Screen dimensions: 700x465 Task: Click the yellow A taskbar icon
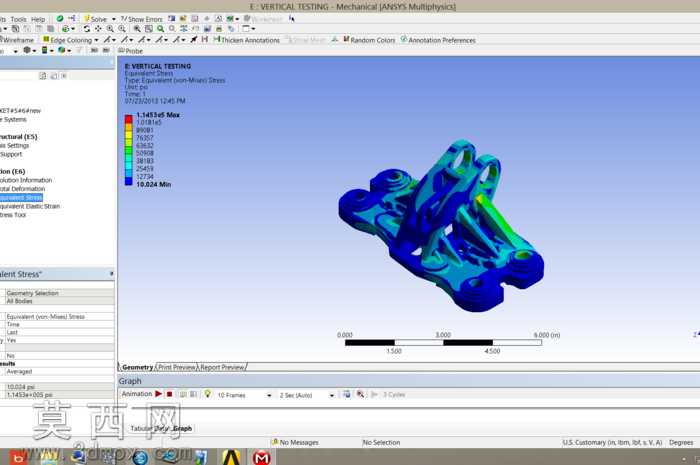coord(231,457)
